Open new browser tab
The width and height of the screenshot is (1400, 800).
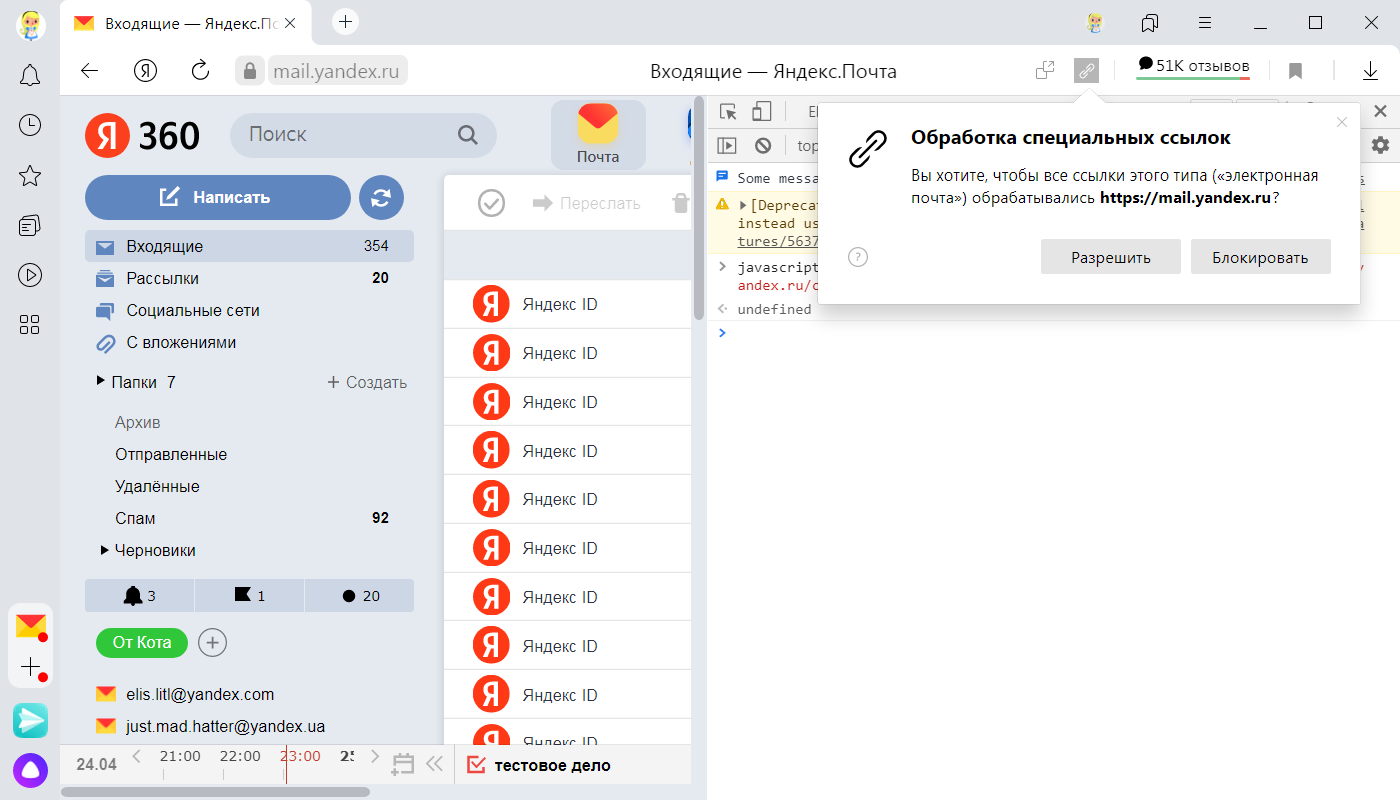tap(345, 21)
